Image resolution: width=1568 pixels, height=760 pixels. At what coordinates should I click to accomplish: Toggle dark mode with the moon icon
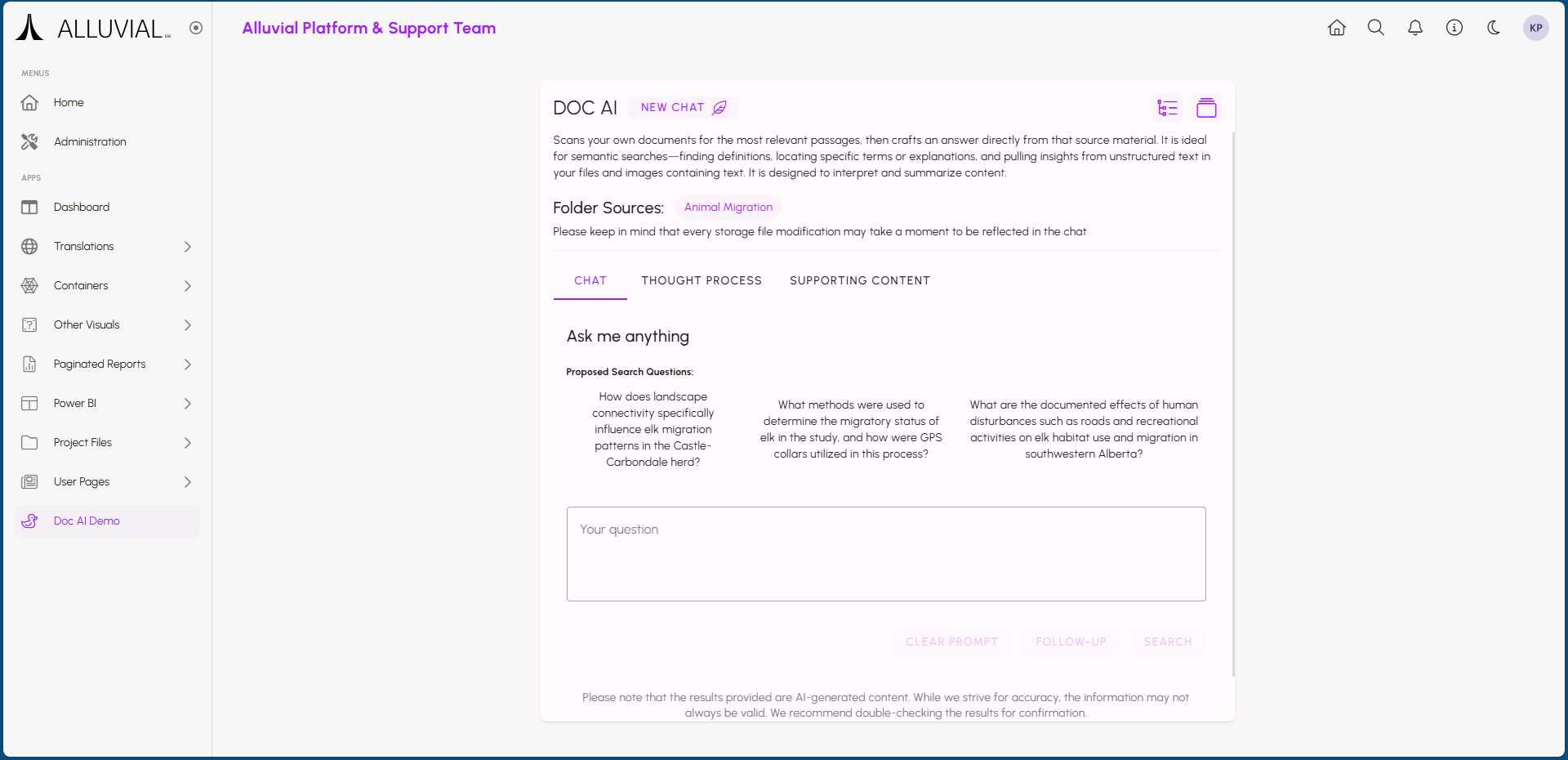click(1494, 28)
